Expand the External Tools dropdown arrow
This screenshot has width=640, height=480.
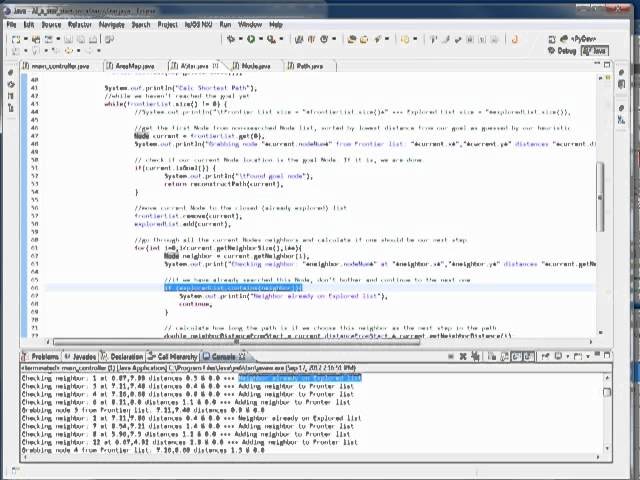coord(281,39)
